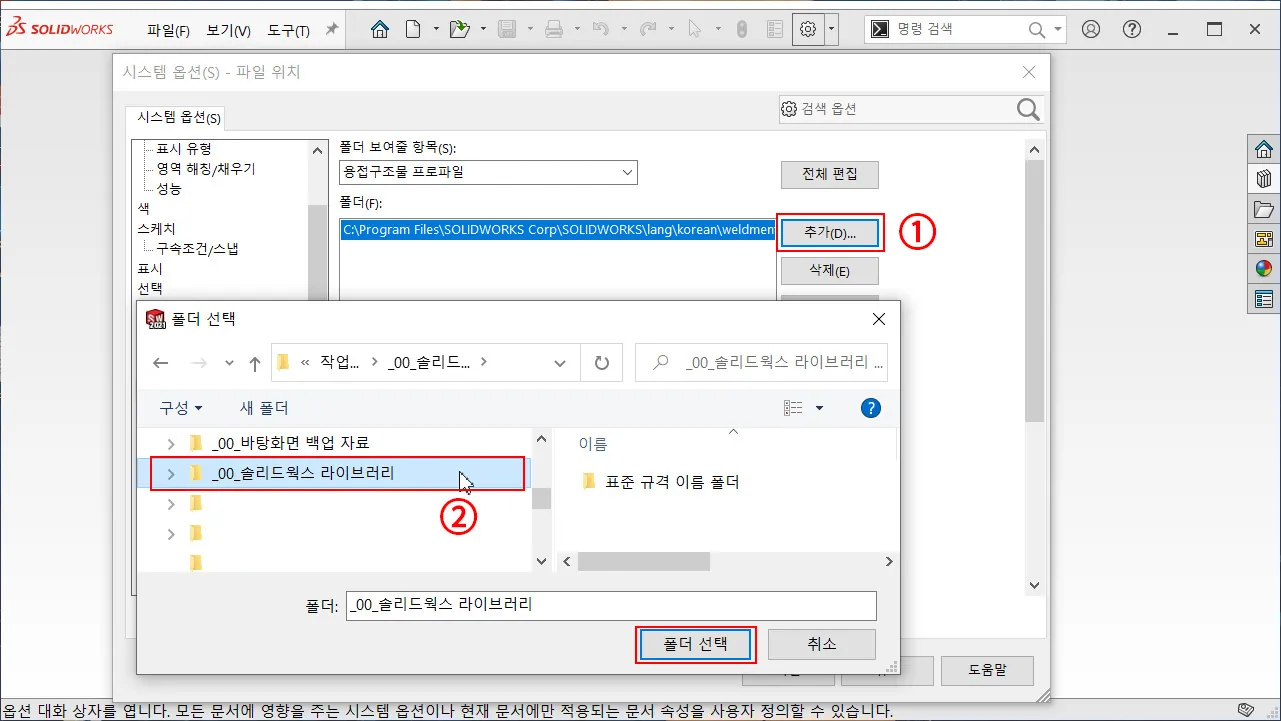Open a file using the Open icon
The image size is (1281, 721).
[x=459, y=29]
